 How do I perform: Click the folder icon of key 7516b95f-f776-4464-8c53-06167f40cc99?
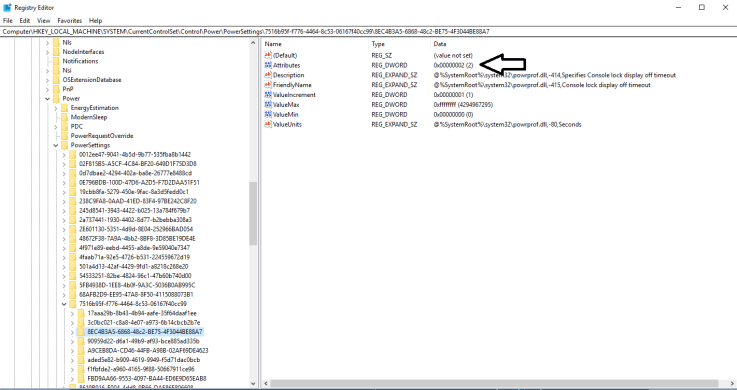click(x=72, y=304)
